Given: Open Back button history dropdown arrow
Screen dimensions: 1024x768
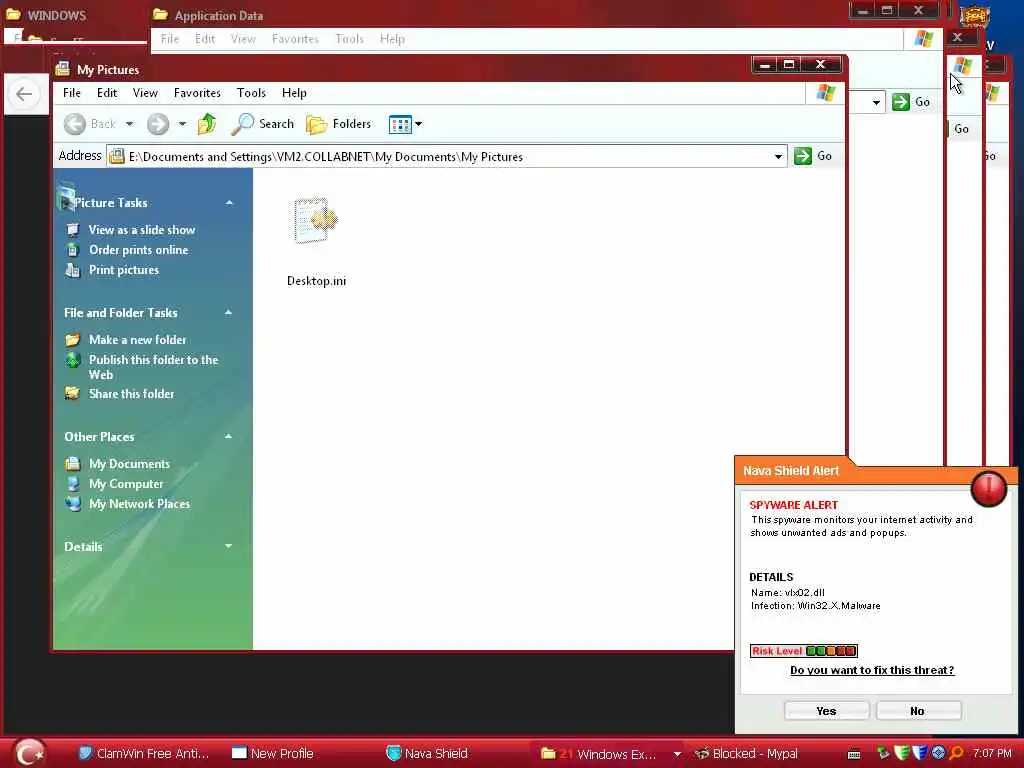Looking at the screenshot, I should 129,123.
